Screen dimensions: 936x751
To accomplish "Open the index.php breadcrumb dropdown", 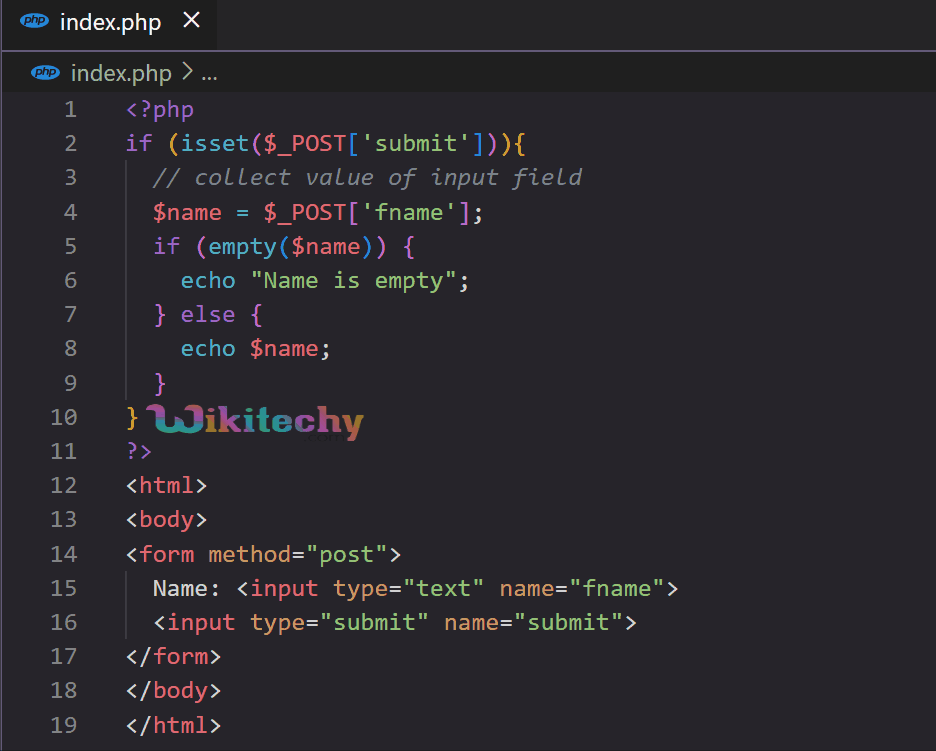I will click(122, 72).
